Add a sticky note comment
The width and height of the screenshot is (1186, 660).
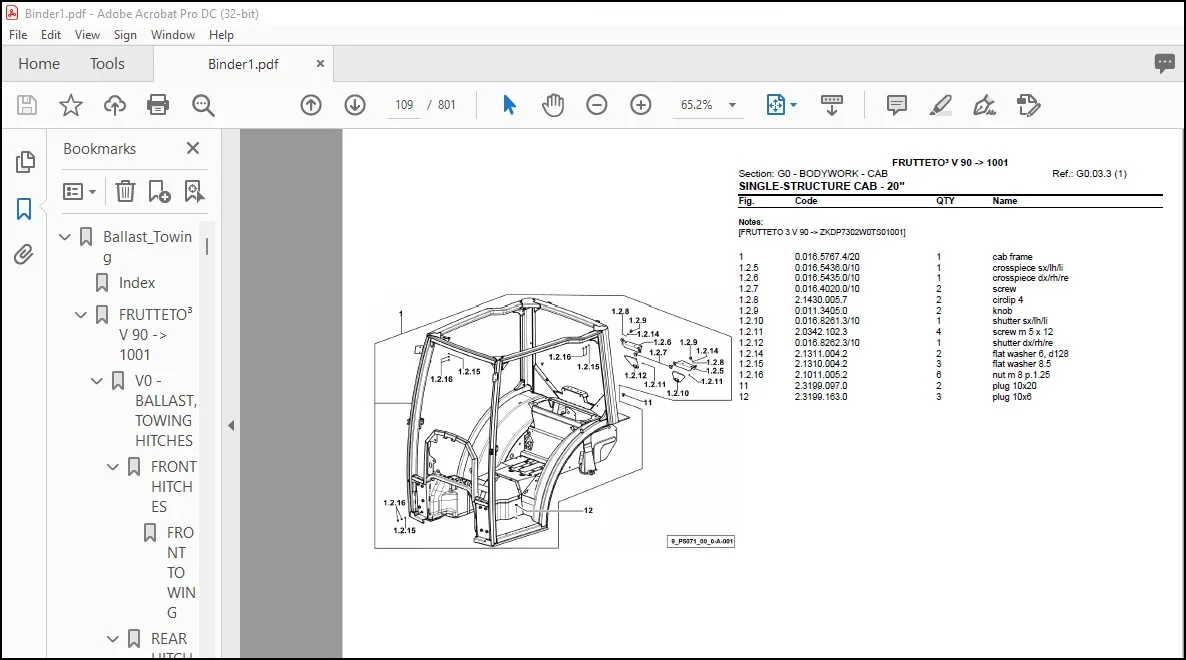pyautogui.click(x=896, y=105)
